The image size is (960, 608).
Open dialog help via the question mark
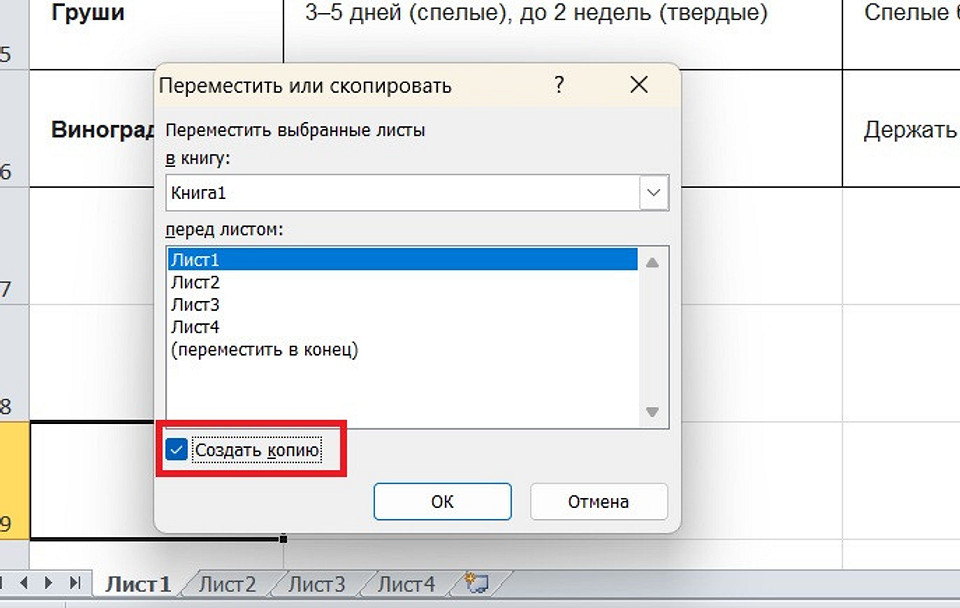coord(559,86)
